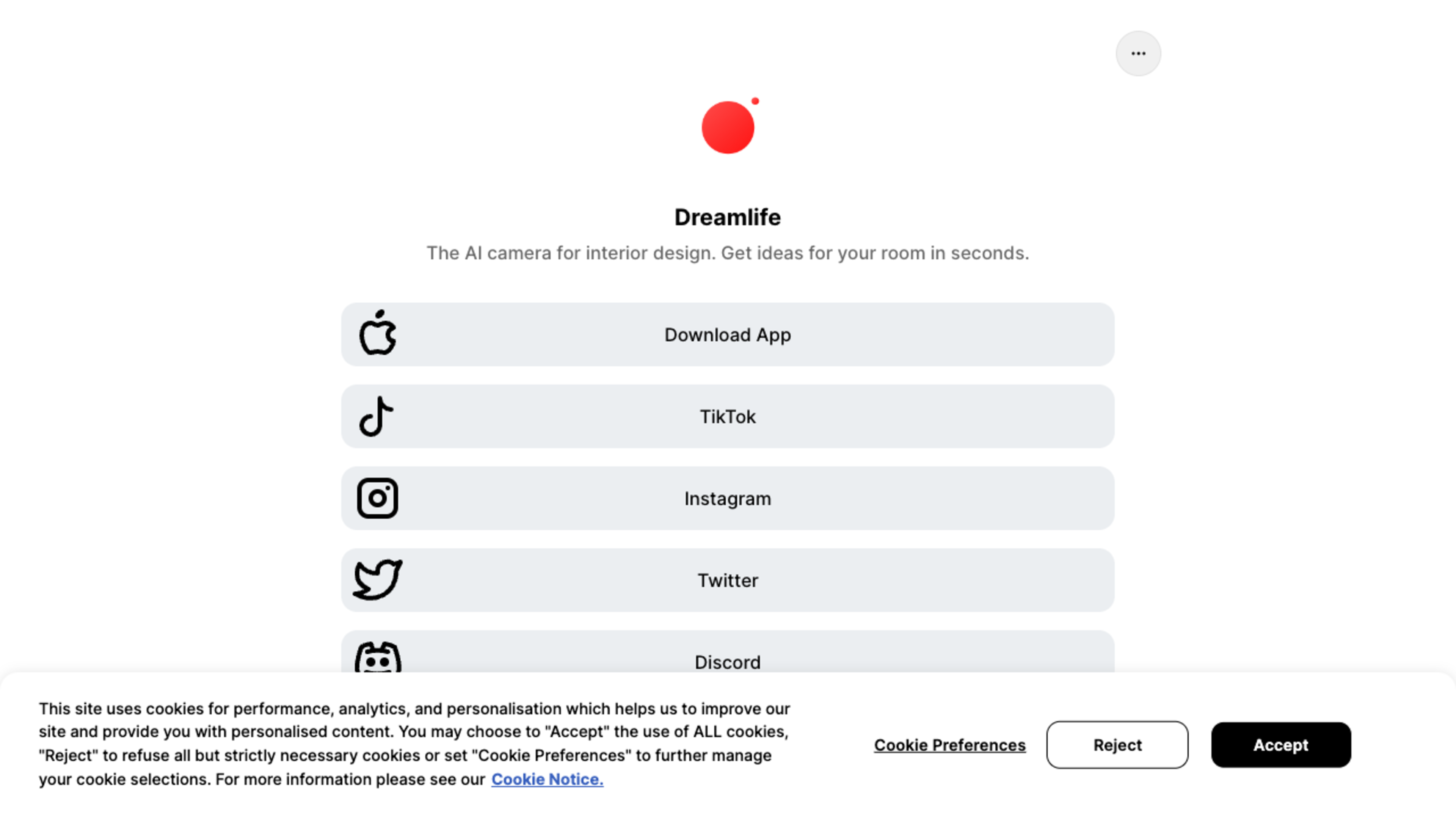The height and width of the screenshot is (819, 1456).
Task: Click the red Dreamlife logo circle
Action: [728, 127]
